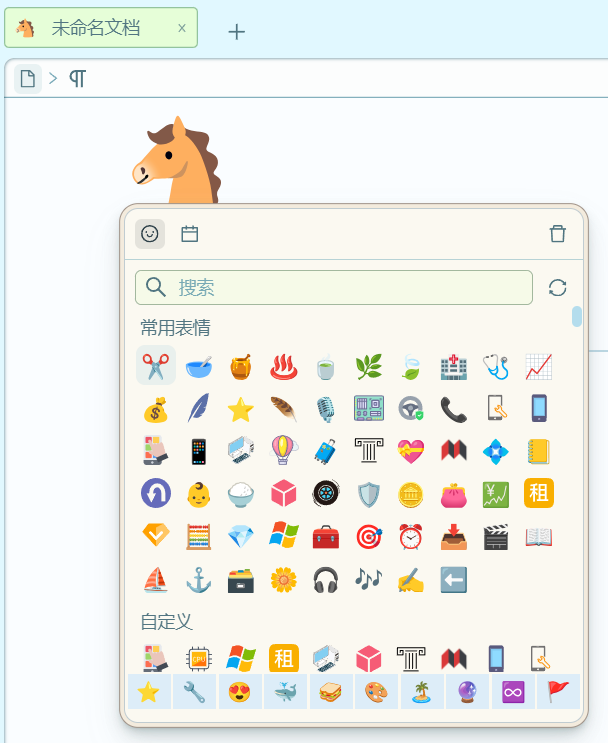Select the shield emoji
This screenshot has height=743, width=608.
point(369,494)
